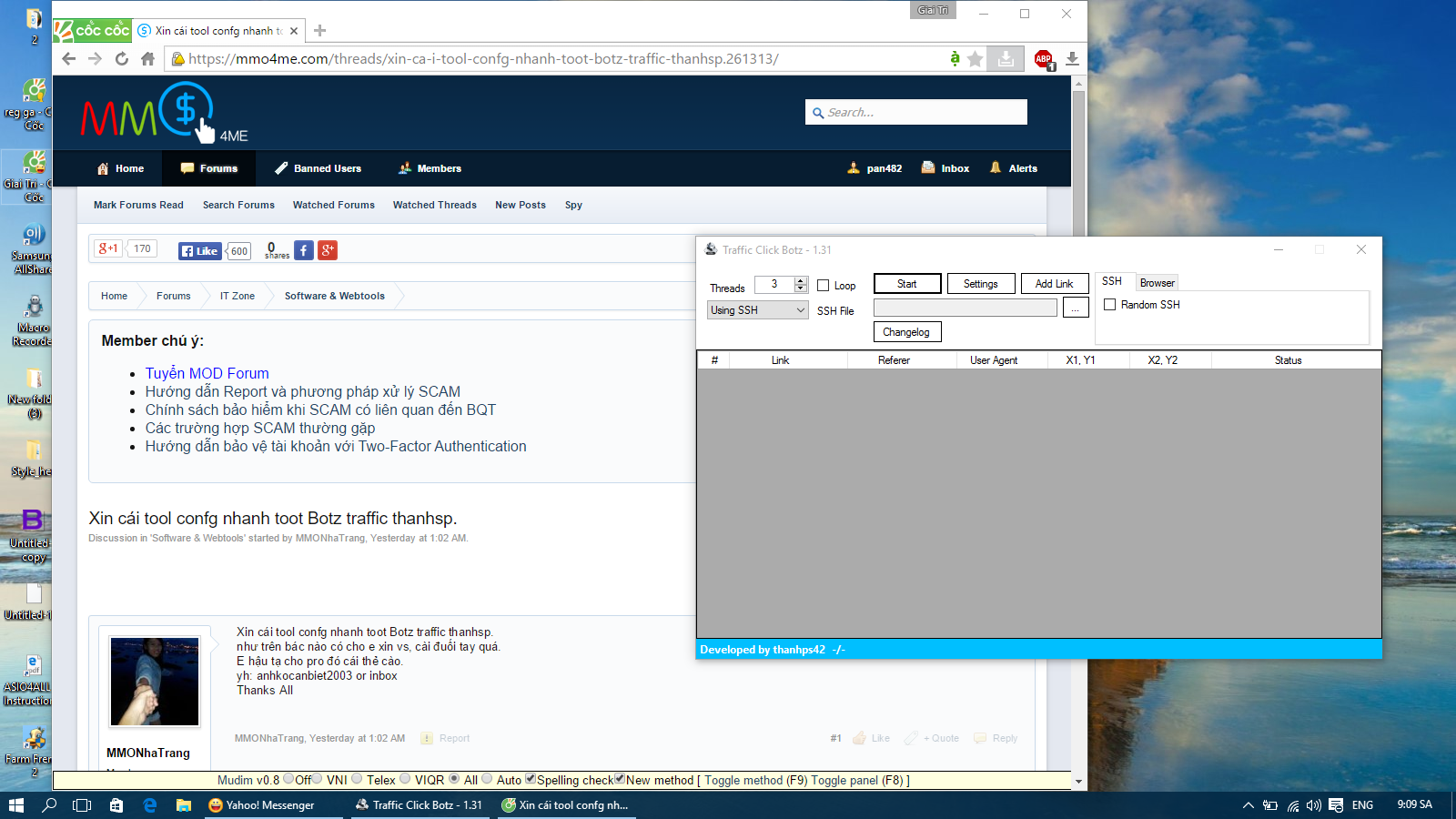Open Banned Users in forum navbar
This screenshot has width=1456, height=819.
pyautogui.click(x=318, y=168)
